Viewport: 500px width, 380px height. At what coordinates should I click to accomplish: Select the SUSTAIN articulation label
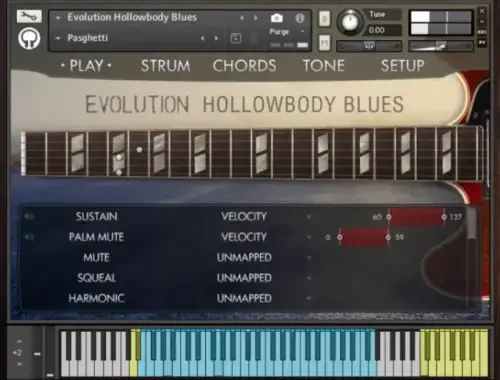click(x=97, y=217)
